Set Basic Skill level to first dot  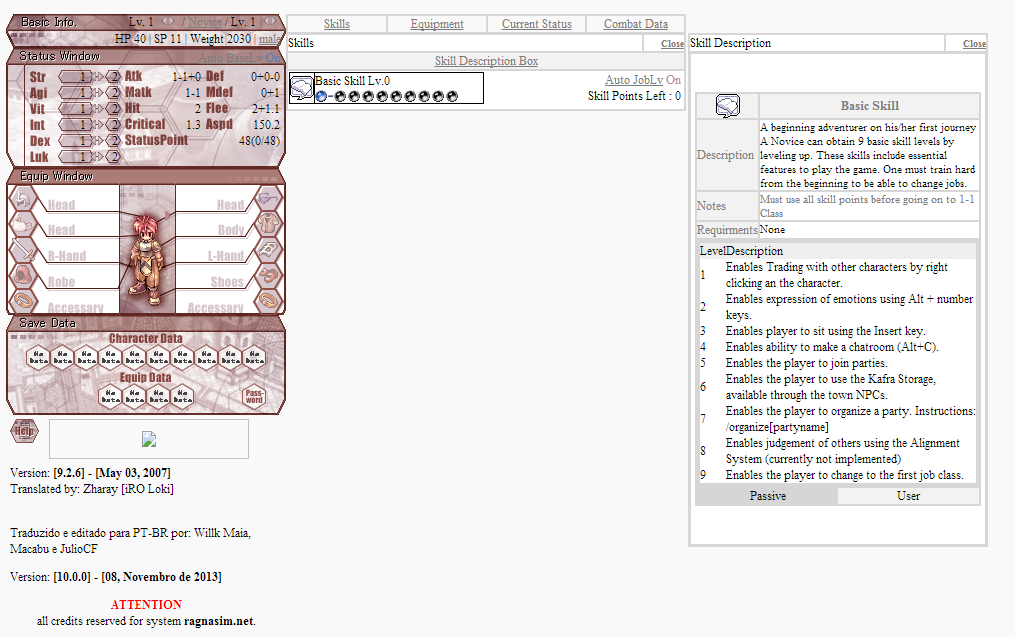(x=340, y=96)
